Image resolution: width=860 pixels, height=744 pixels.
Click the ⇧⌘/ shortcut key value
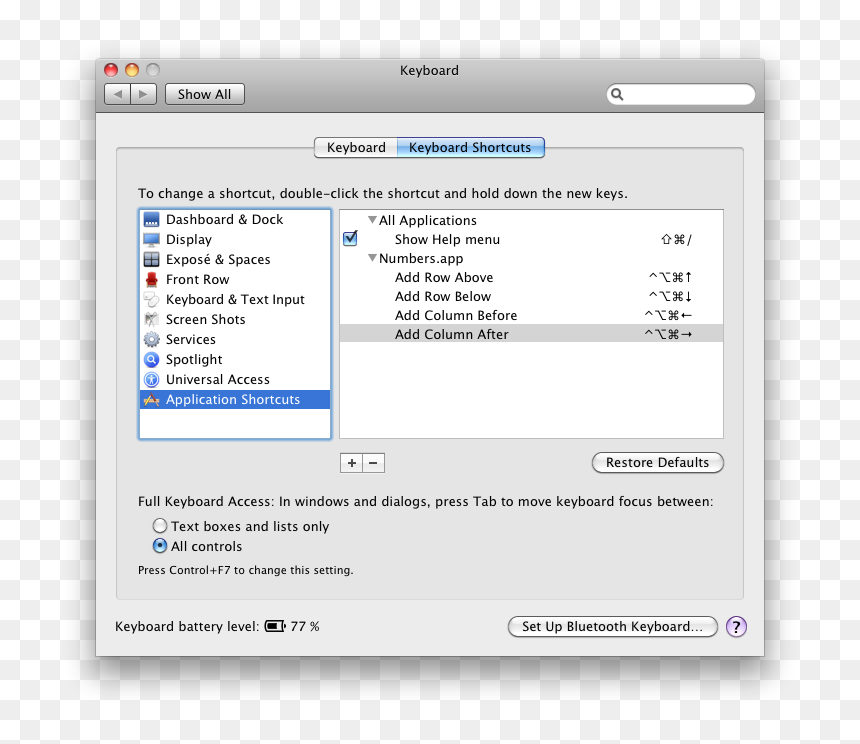(x=676, y=240)
